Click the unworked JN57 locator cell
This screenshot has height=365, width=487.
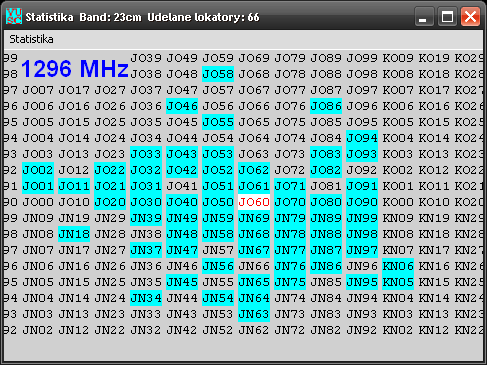(x=218, y=250)
